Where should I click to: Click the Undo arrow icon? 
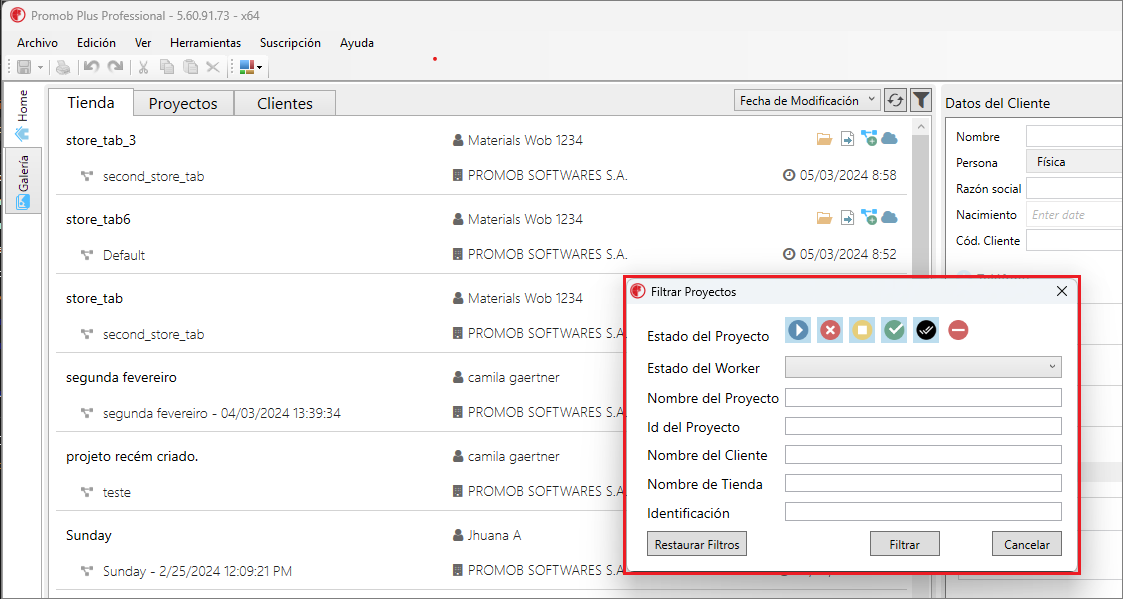point(91,67)
